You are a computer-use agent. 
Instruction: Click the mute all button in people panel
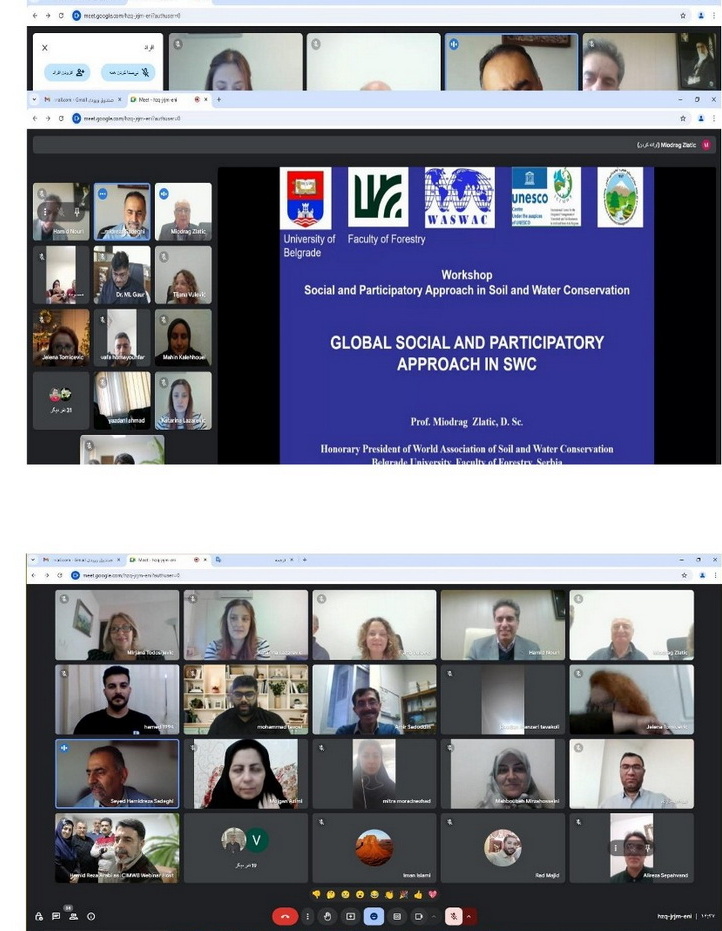pyautogui.click(x=128, y=73)
